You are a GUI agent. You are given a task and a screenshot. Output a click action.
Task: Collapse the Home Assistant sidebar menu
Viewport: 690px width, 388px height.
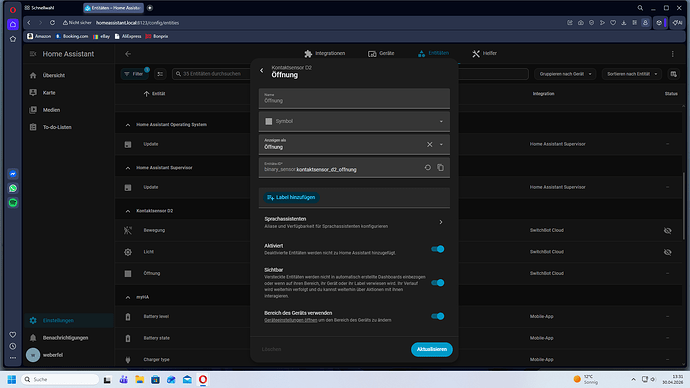click(33, 54)
